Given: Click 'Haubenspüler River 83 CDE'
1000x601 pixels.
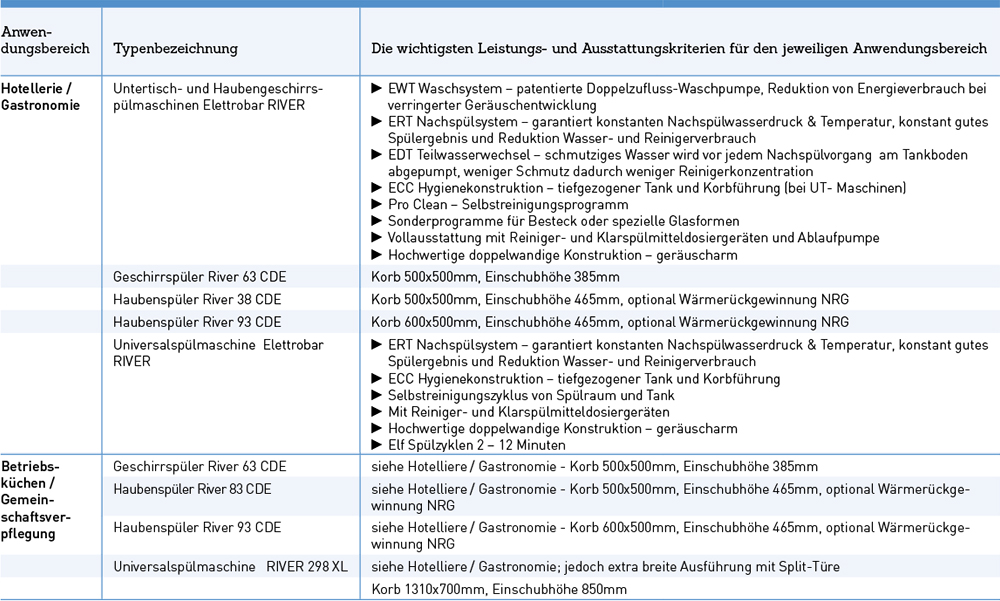Looking at the screenshot, I should point(192,489).
